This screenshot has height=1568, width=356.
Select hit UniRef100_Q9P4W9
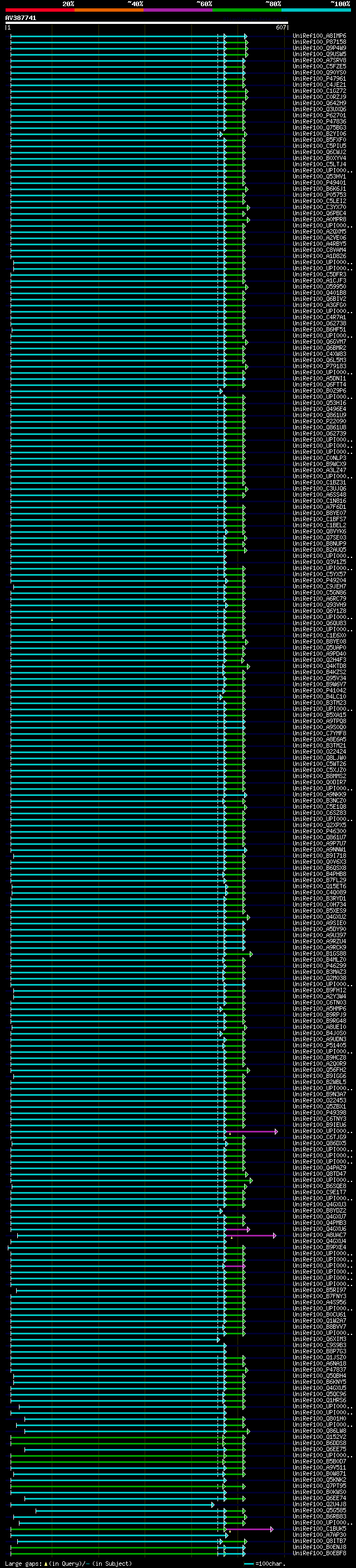[x=319, y=48]
